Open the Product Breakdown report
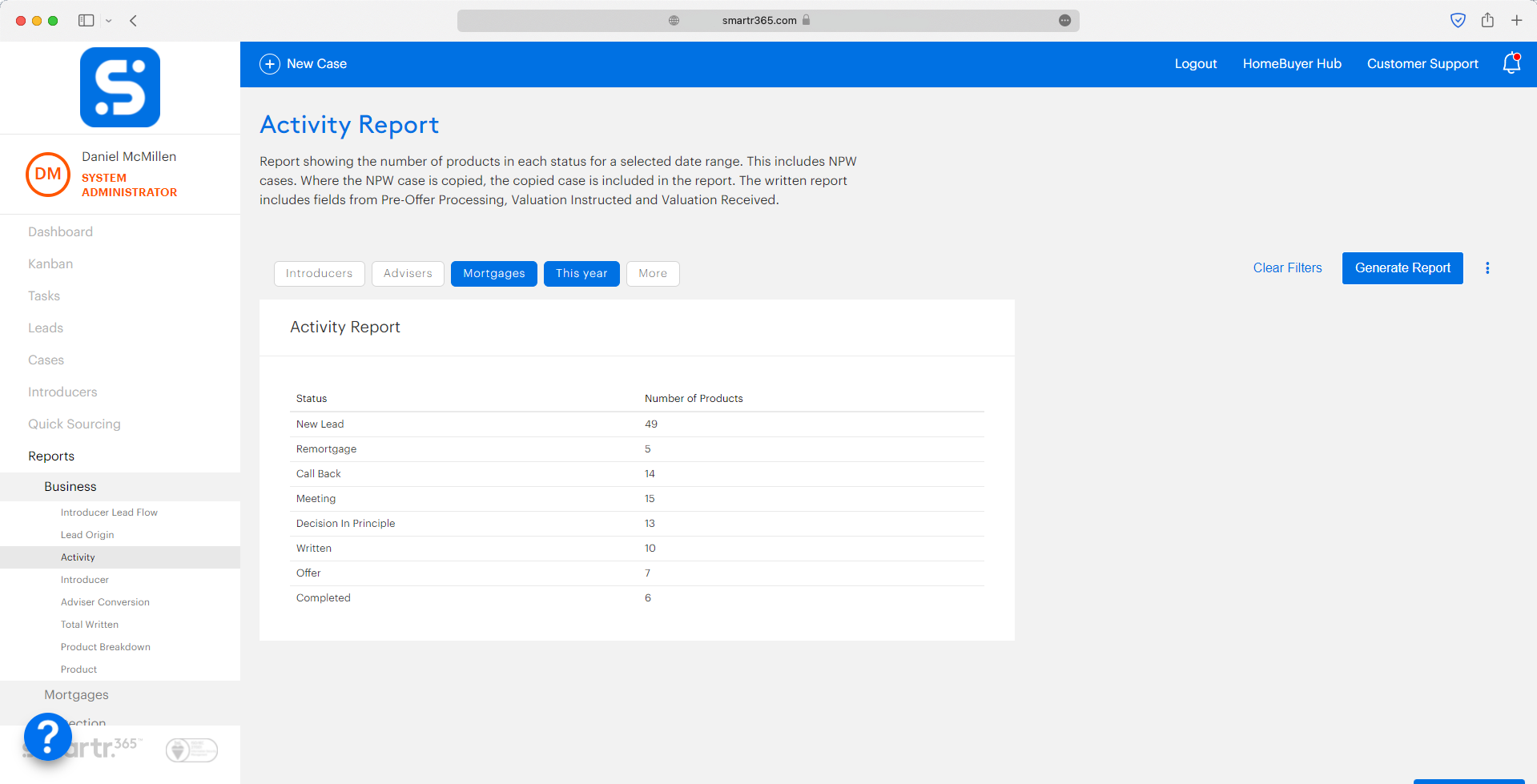Viewport: 1537px width, 784px height. coord(106,647)
